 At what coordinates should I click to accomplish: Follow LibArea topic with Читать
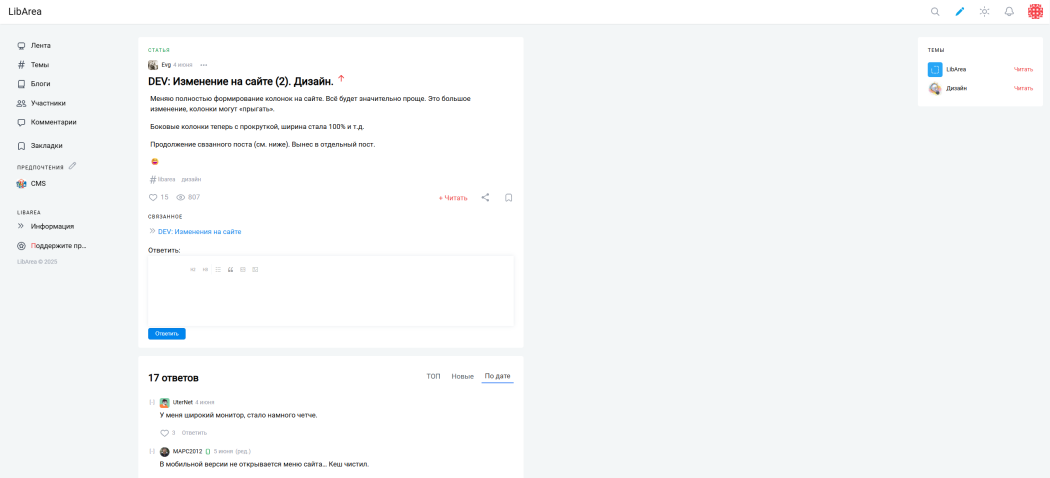pyautogui.click(x=1023, y=69)
